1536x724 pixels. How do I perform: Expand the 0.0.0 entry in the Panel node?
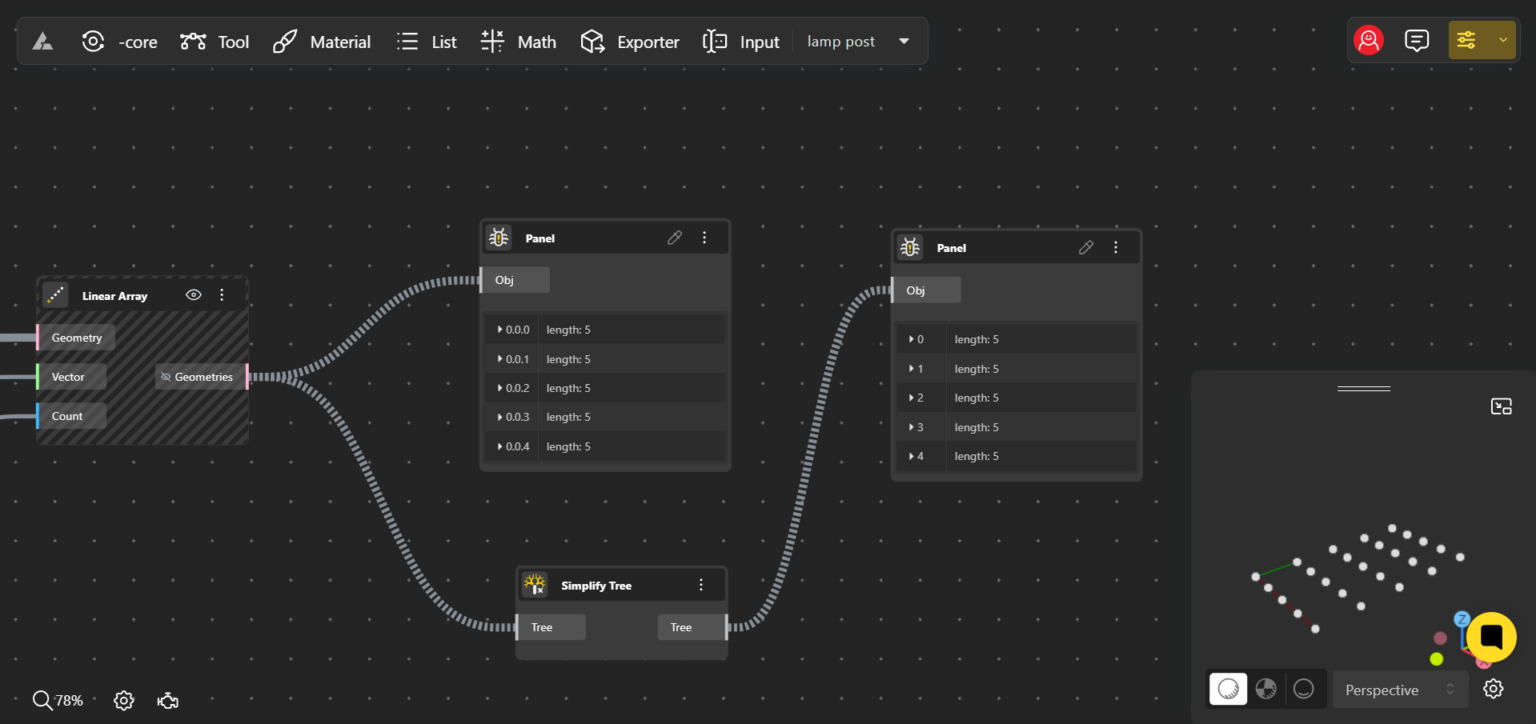tap(500, 329)
